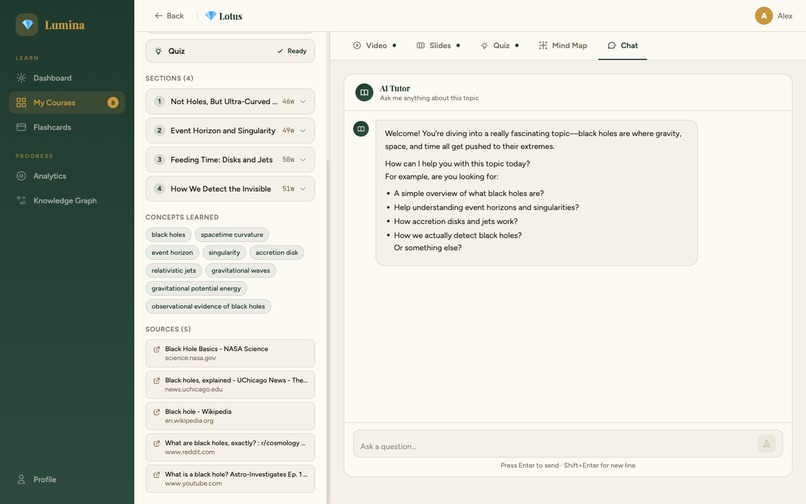Screen dimensions: 806x504
Task: Click the My Courses notification badge
Action: click(x=113, y=102)
